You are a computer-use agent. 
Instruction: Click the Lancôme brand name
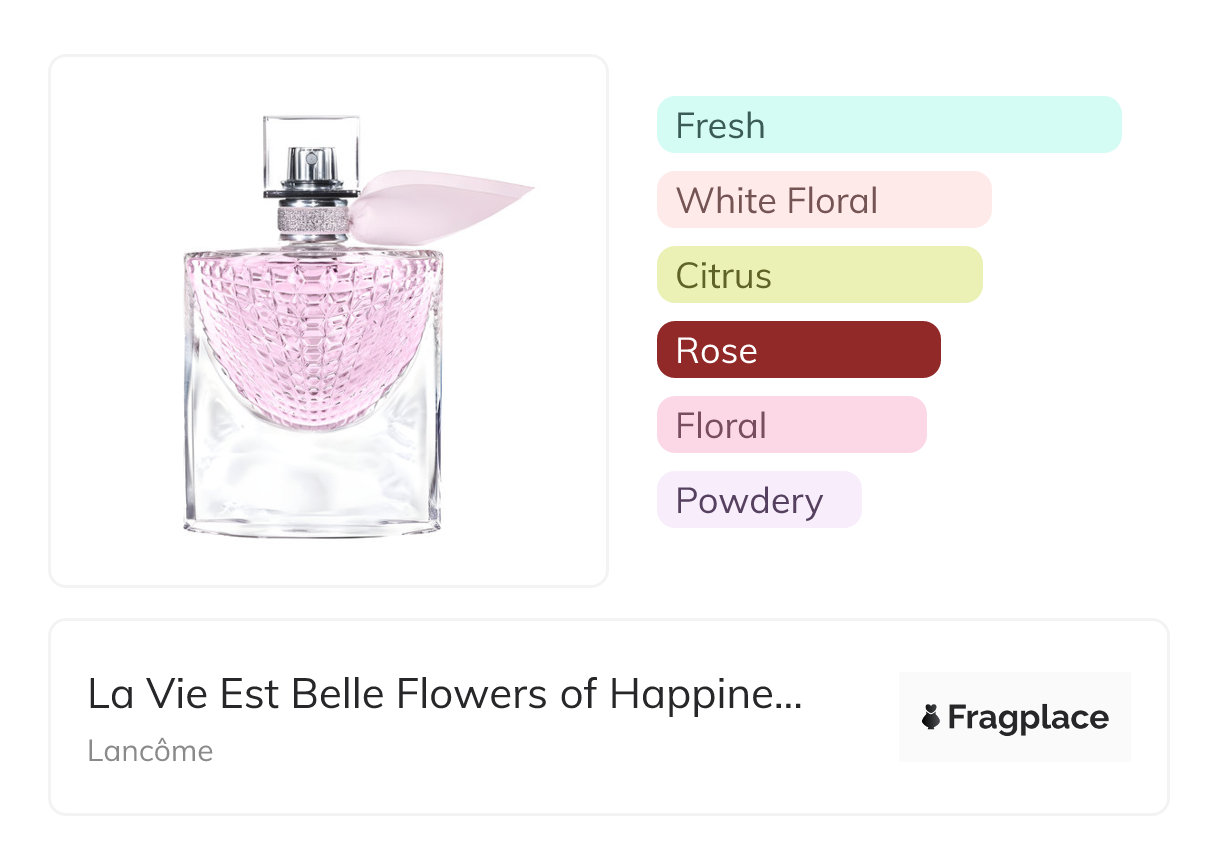click(150, 751)
